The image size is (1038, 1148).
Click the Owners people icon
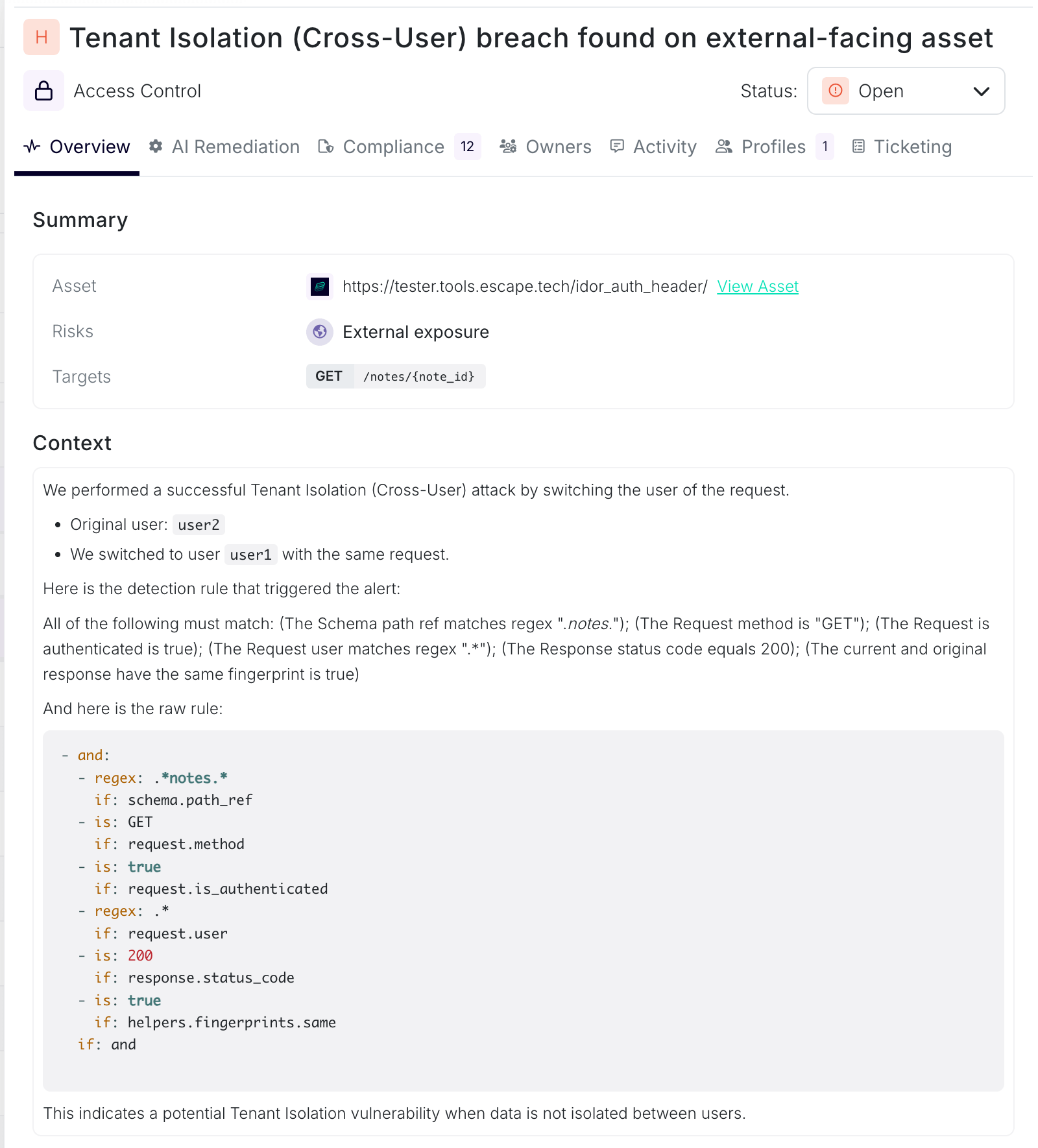coord(508,147)
